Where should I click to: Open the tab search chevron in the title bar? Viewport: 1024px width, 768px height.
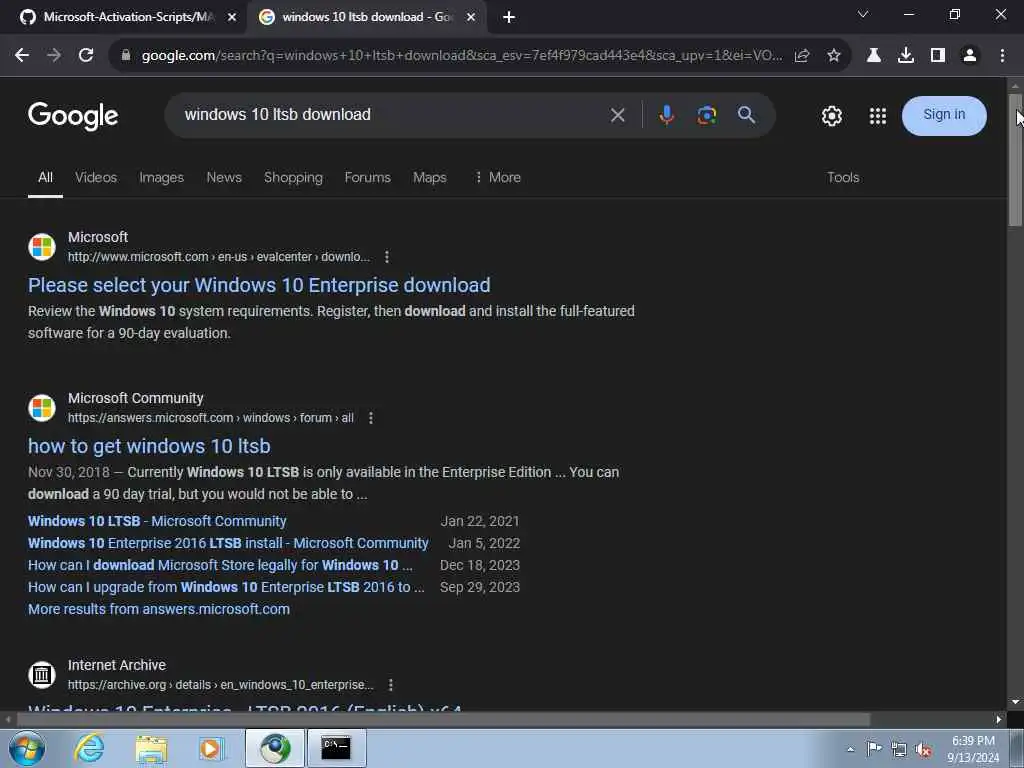coord(863,14)
